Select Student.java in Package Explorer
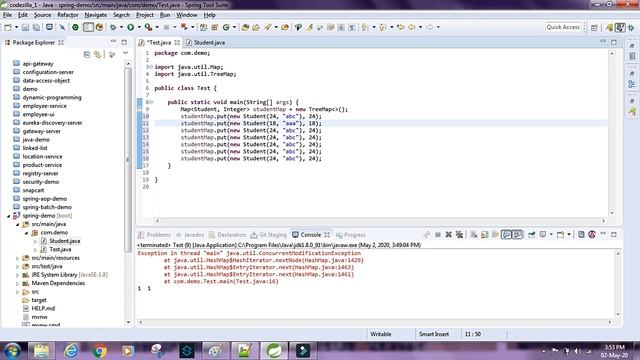 point(64,241)
